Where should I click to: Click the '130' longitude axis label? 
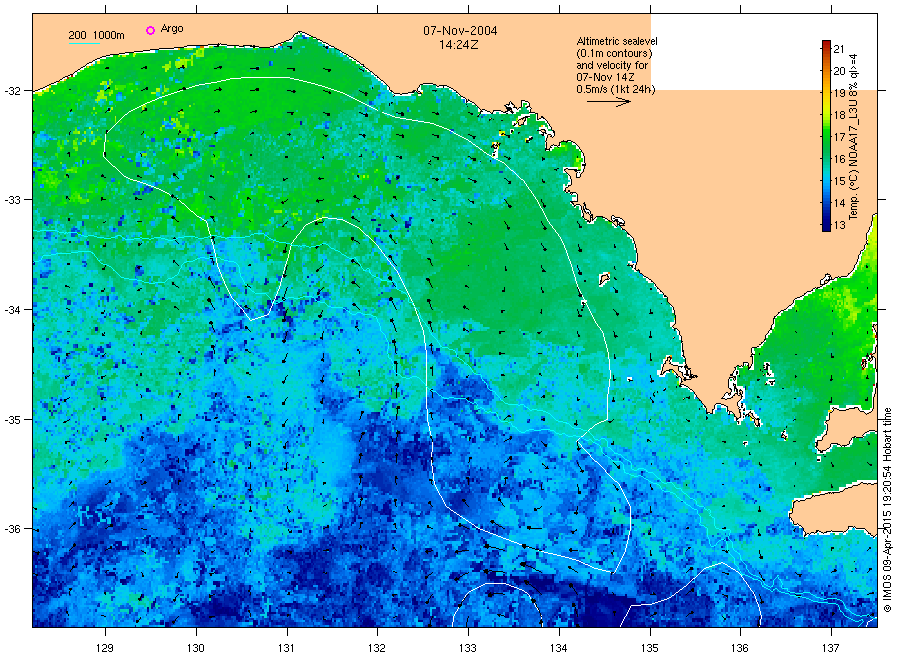pyautogui.click(x=196, y=648)
